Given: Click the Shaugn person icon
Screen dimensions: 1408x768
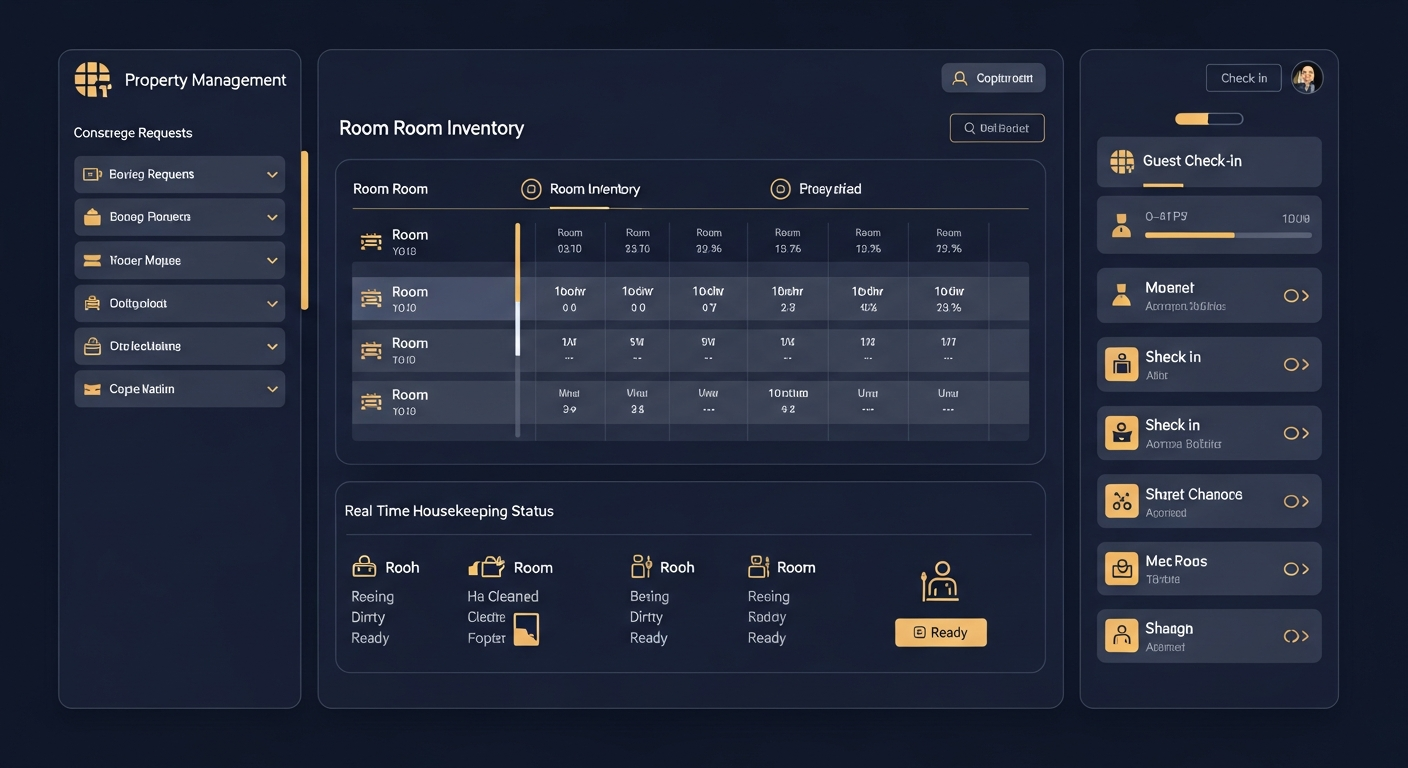Looking at the screenshot, I should click(1121, 636).
